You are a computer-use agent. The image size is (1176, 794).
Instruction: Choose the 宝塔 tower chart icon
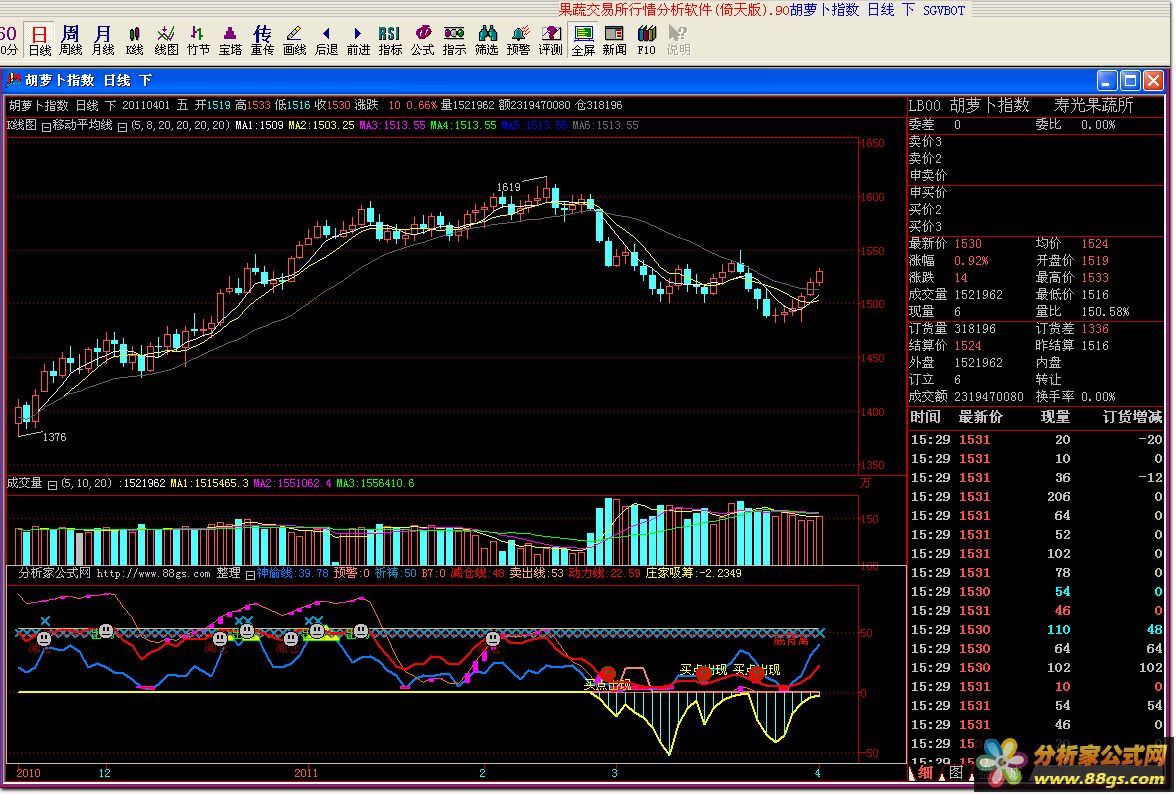230,40
